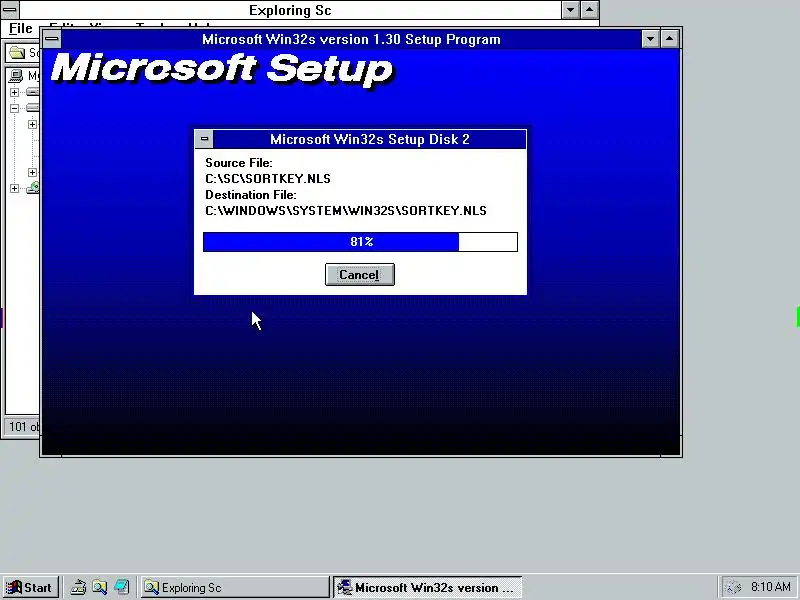The width and height of the screenshot is (800, 600).
Task: Click the Microsoft Win32s Setup Disk 2 title bar
Action: 369,139
